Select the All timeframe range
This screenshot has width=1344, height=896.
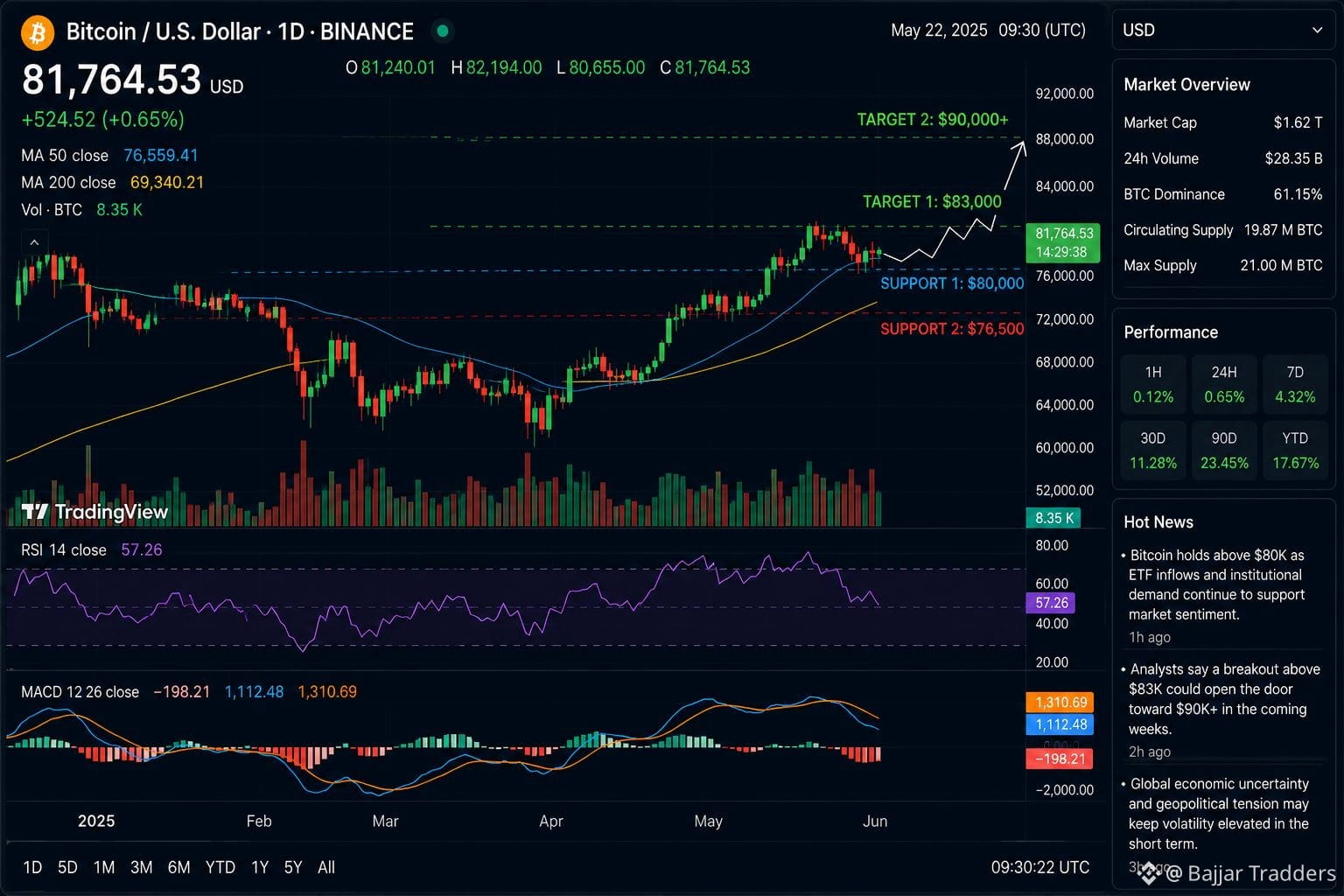click(x=326, y=867)
